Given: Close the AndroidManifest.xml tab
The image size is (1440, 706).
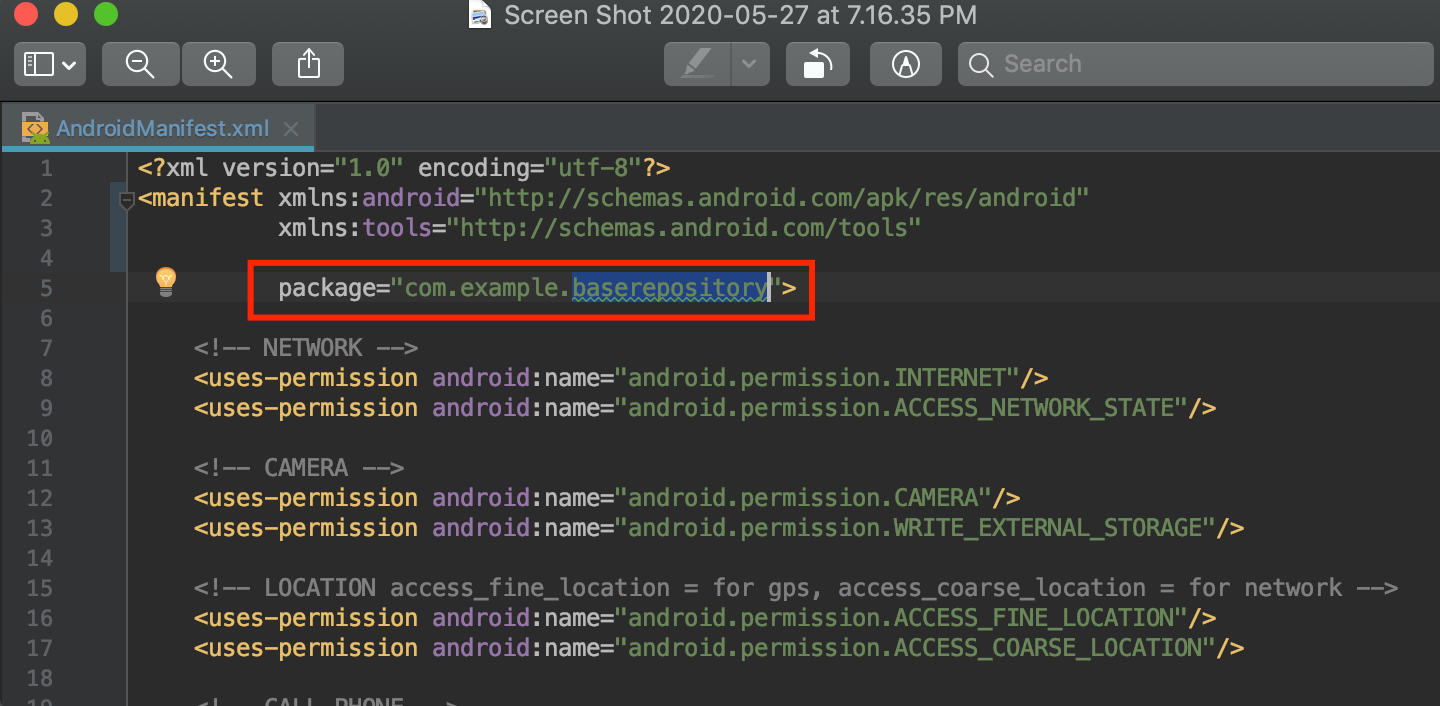Looking at the screenshot, I should (x=291, y=129).
